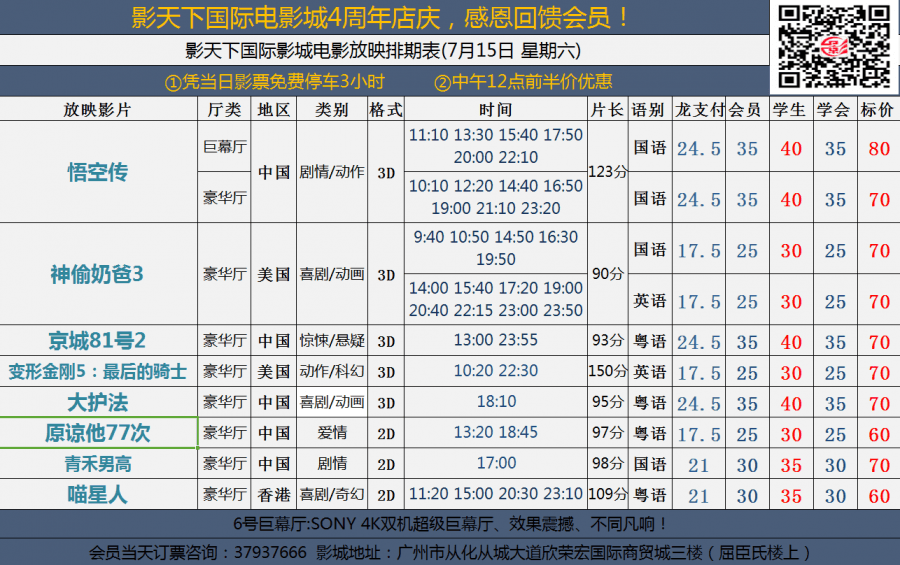Click the 中午12点前半价优惠 promo text
900x565 pixels.
tap(523, 82)
